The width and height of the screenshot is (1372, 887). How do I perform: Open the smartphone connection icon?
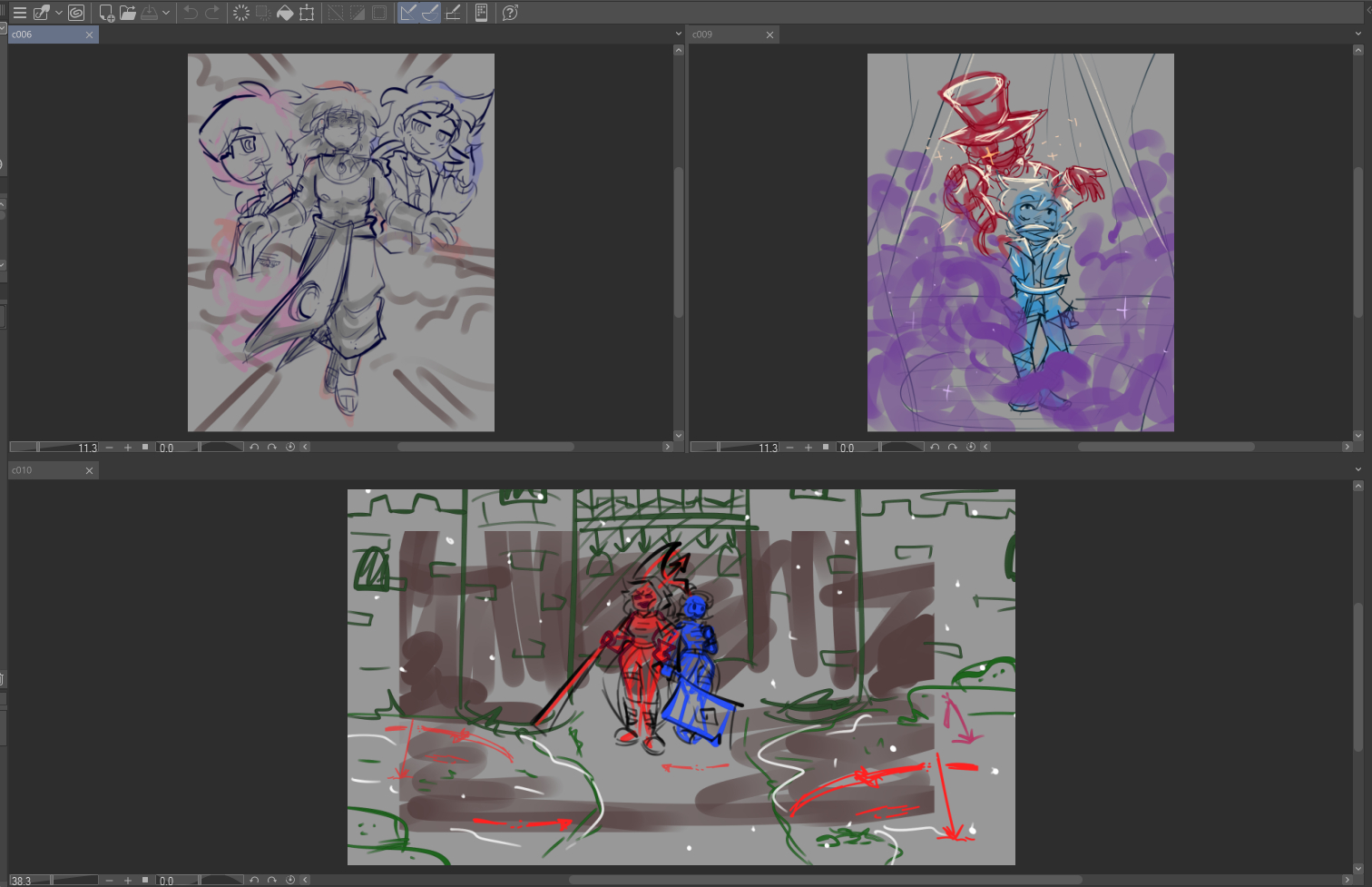coord(481,13)
